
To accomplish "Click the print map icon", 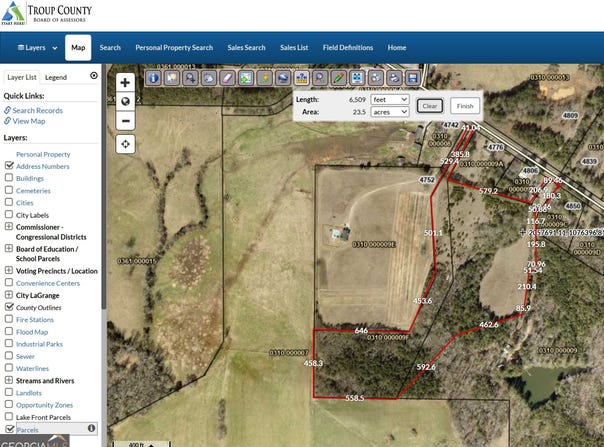I will [x=394, y=78].
